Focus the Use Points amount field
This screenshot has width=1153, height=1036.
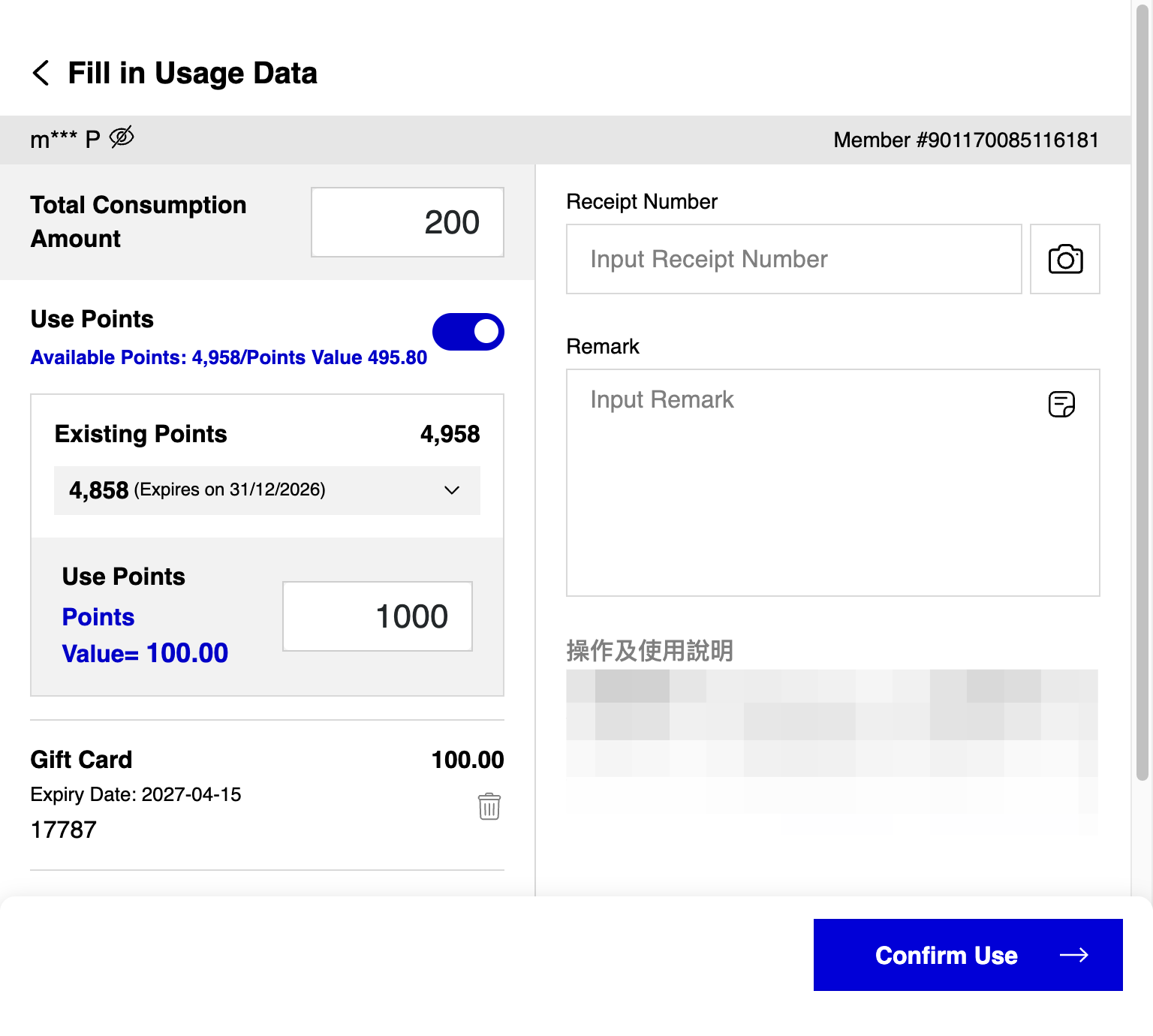coord(378,616)
